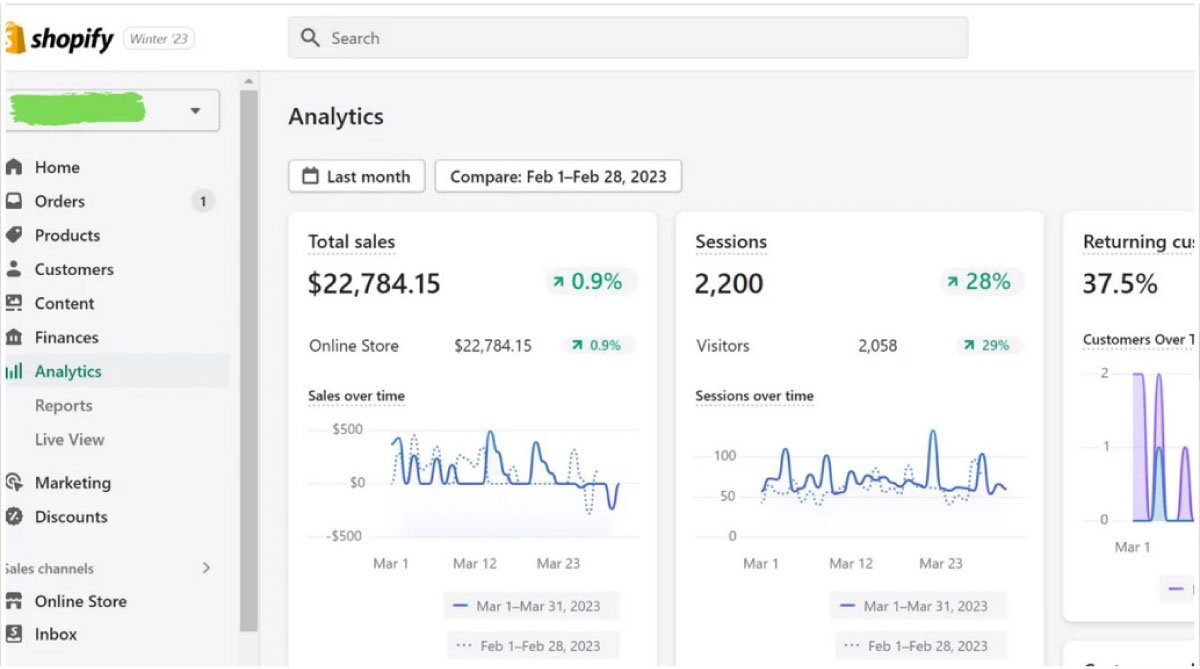Click the Discounts percent badge icon

coord(14,516)
